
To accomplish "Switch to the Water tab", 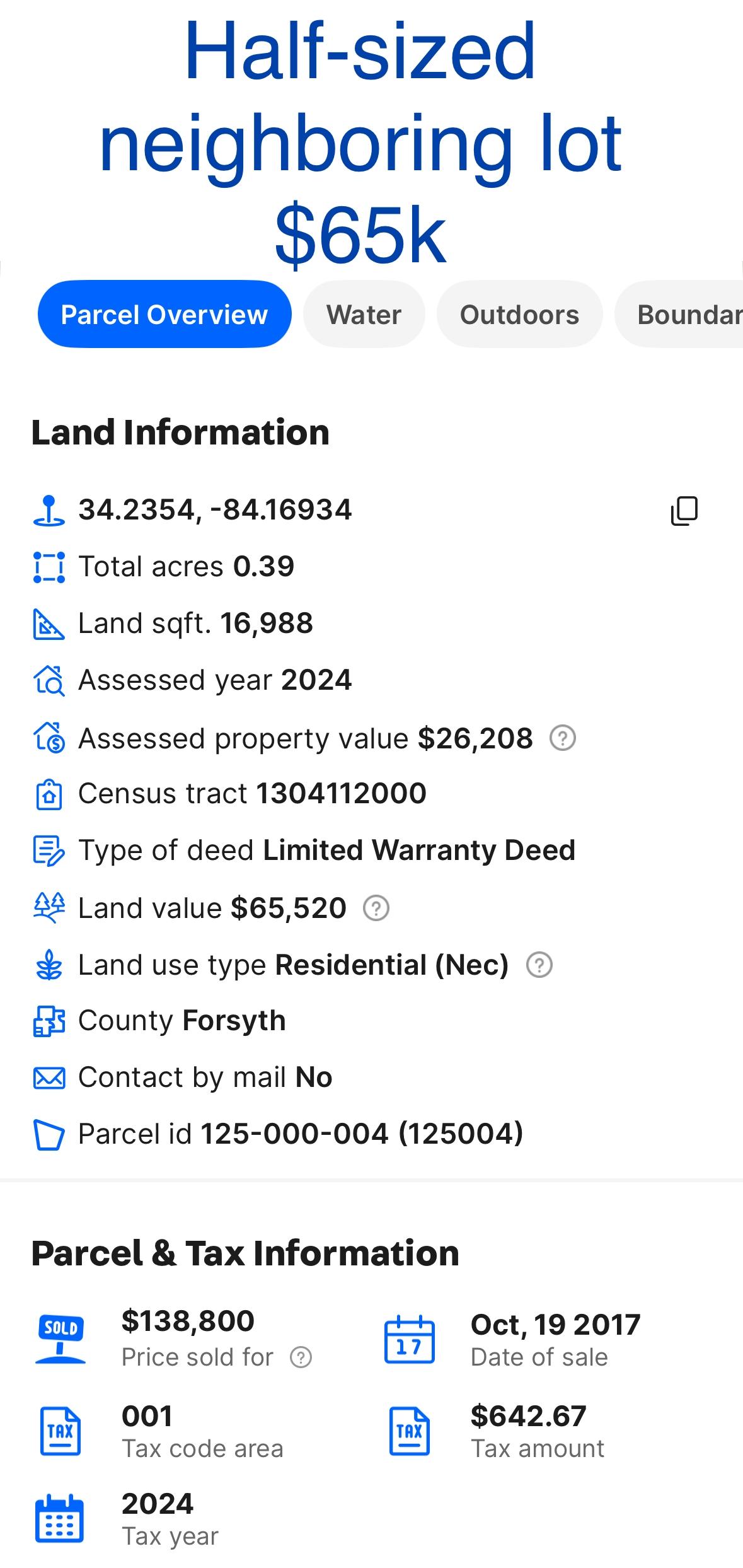I will coord(364,314).
